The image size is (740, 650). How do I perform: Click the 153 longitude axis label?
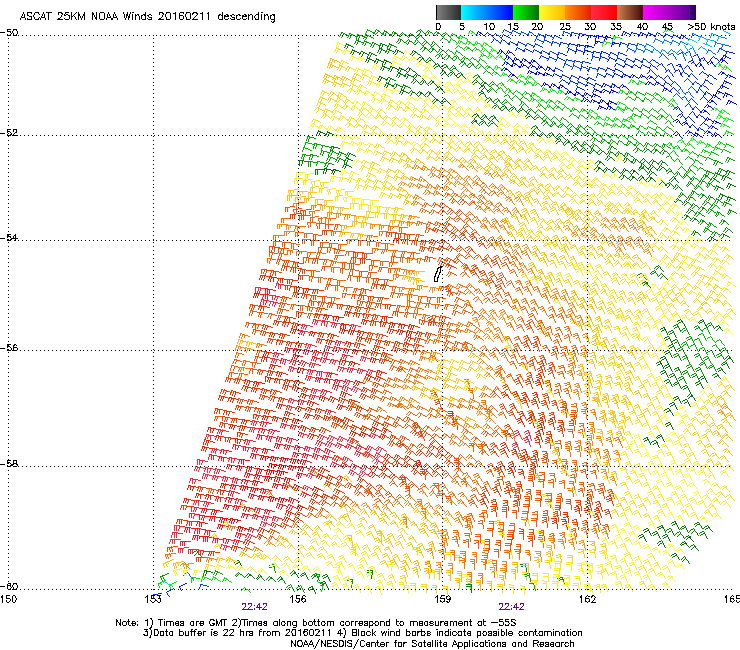[x=153, y=599]
